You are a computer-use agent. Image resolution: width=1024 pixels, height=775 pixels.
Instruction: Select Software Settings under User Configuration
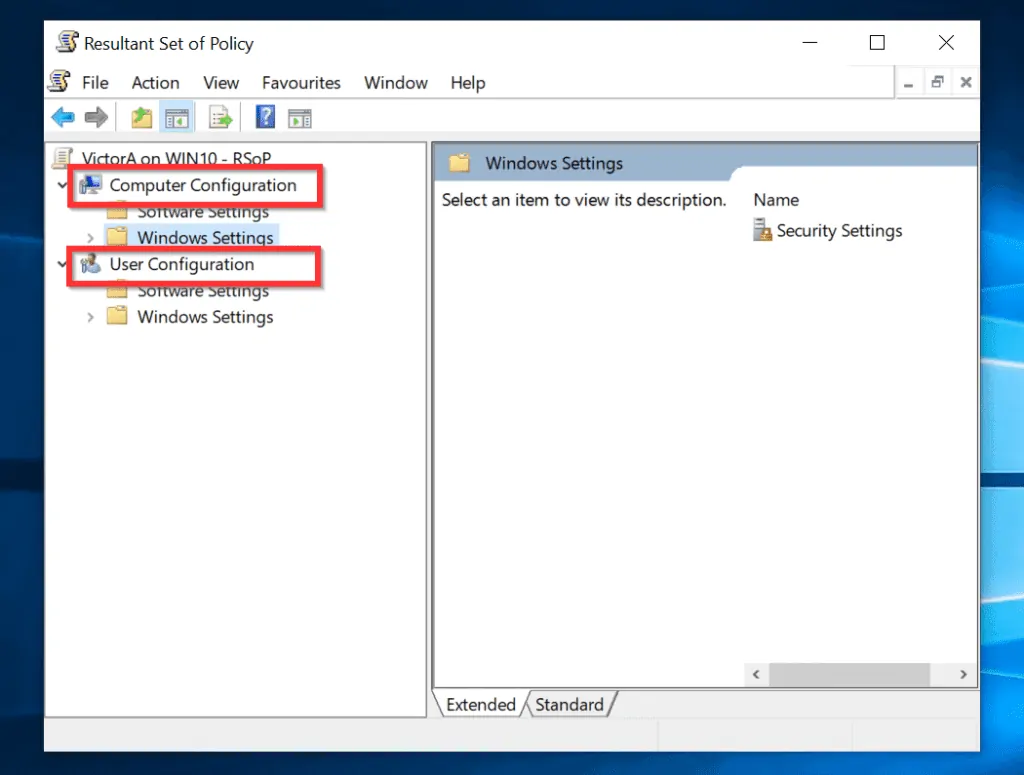point(202,292)
